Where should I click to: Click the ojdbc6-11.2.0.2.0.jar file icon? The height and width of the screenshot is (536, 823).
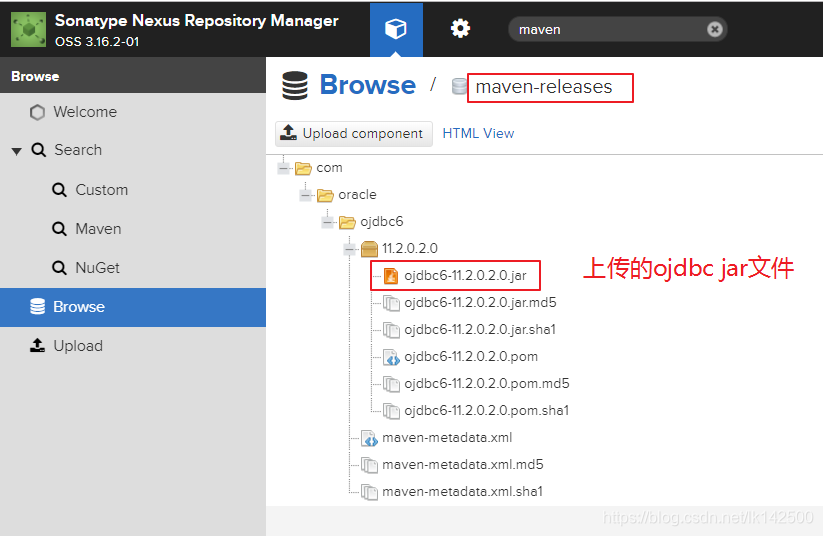(391, 276)
